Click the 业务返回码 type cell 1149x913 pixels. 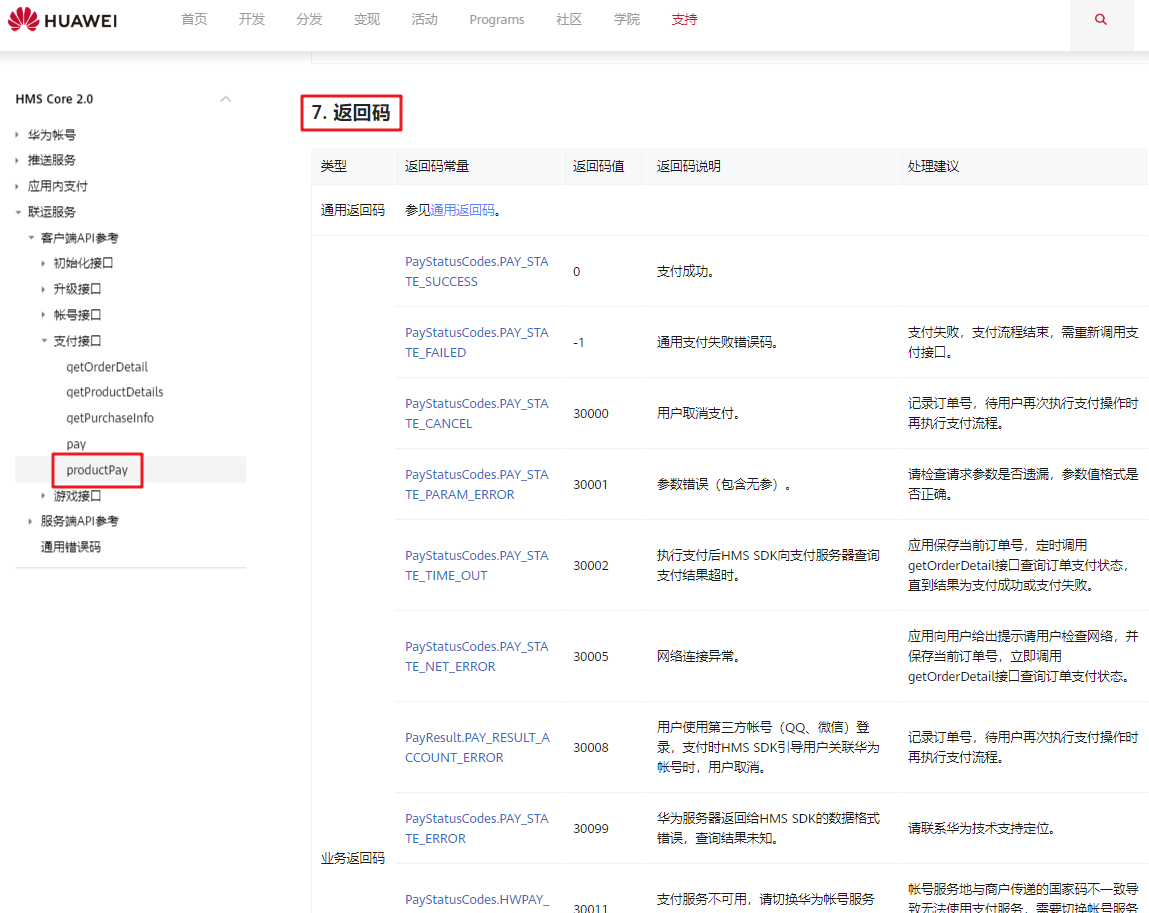tap(352, 858)
